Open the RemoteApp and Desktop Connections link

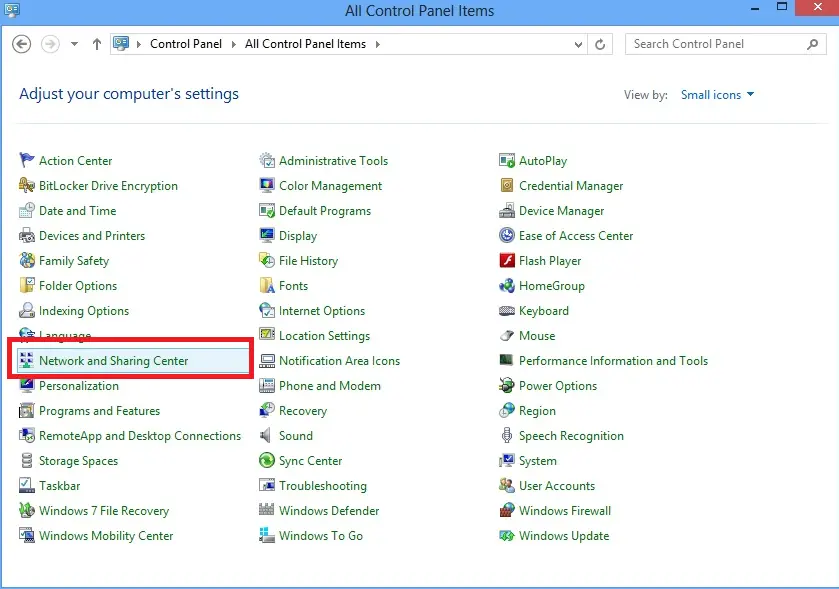point(140,436)
